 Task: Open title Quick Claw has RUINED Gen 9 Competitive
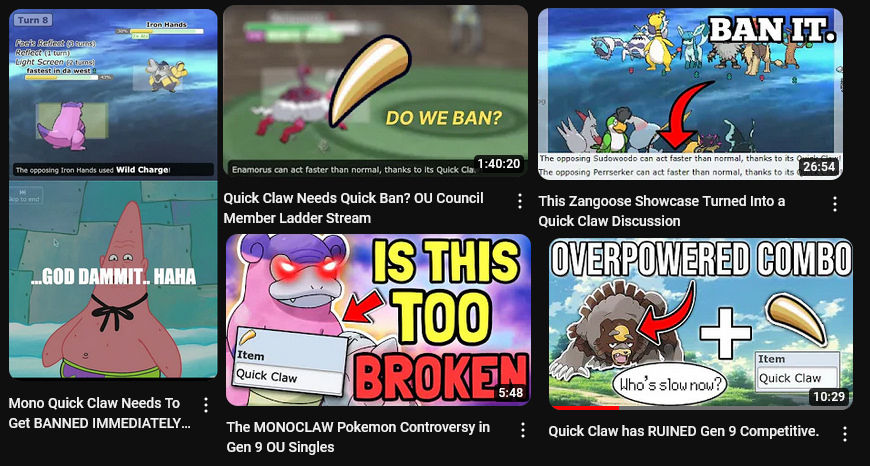[684, 431]
